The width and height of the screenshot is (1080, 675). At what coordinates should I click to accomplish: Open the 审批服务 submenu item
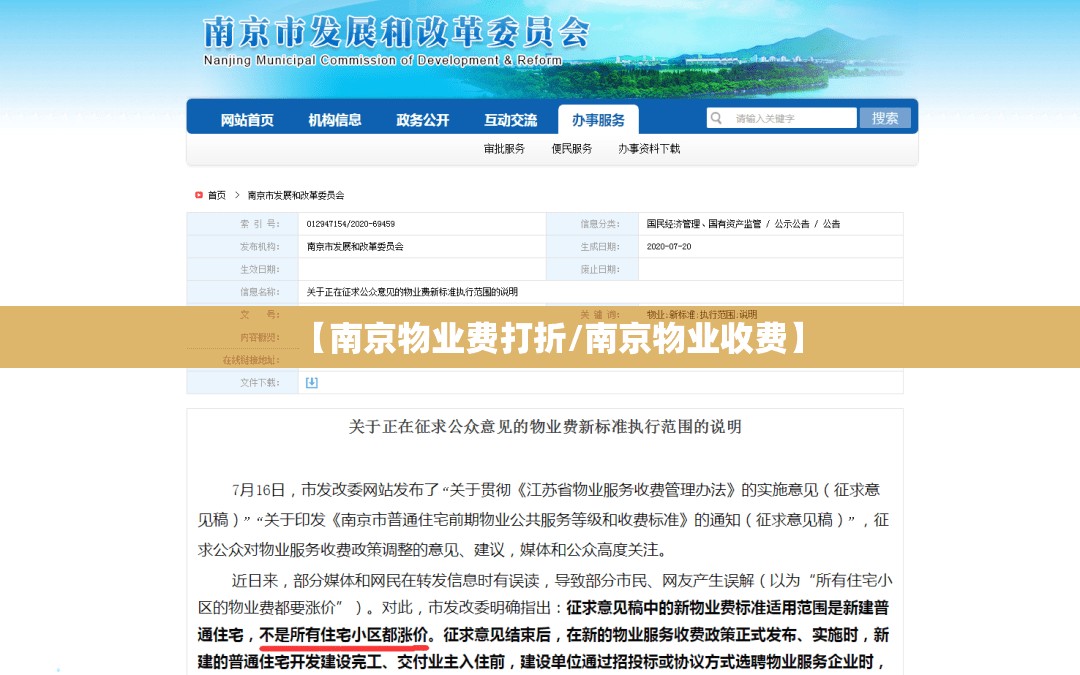pos(504,149)
